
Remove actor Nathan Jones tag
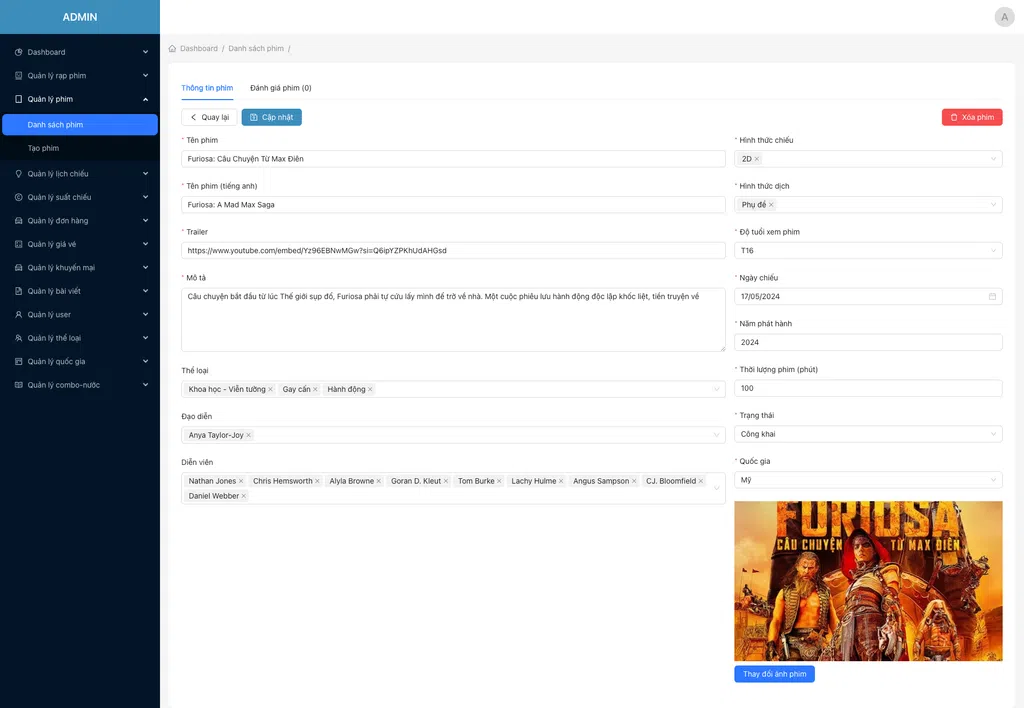(241, 481)
